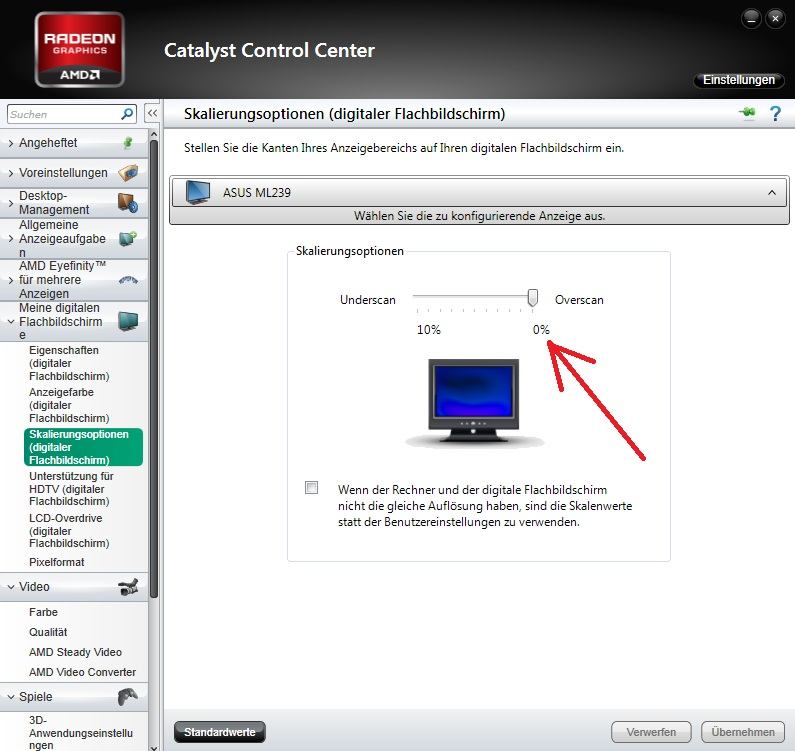Viewport: 795px width, 751px height.
Task: Open 3D-Anwendungseinstellungen
Action: [x=81, y=733]
